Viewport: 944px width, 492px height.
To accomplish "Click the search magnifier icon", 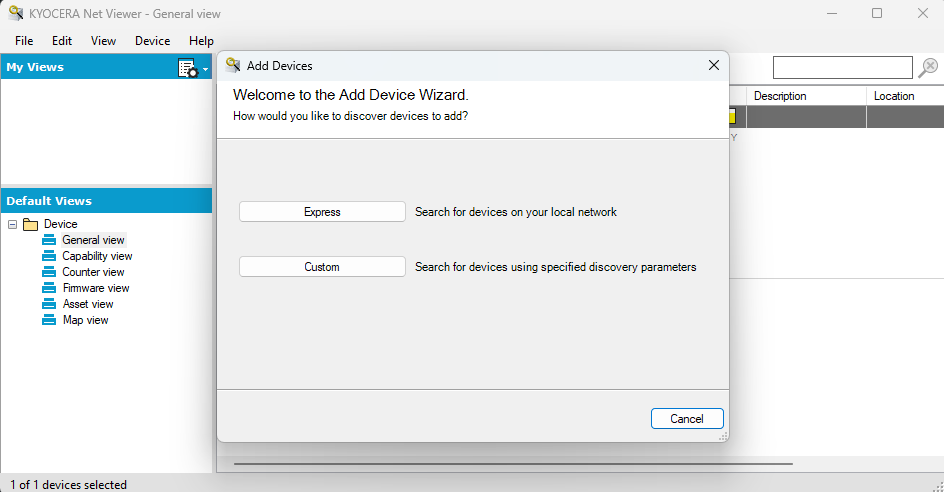I will pyautogui.click(x=928, y=68).
